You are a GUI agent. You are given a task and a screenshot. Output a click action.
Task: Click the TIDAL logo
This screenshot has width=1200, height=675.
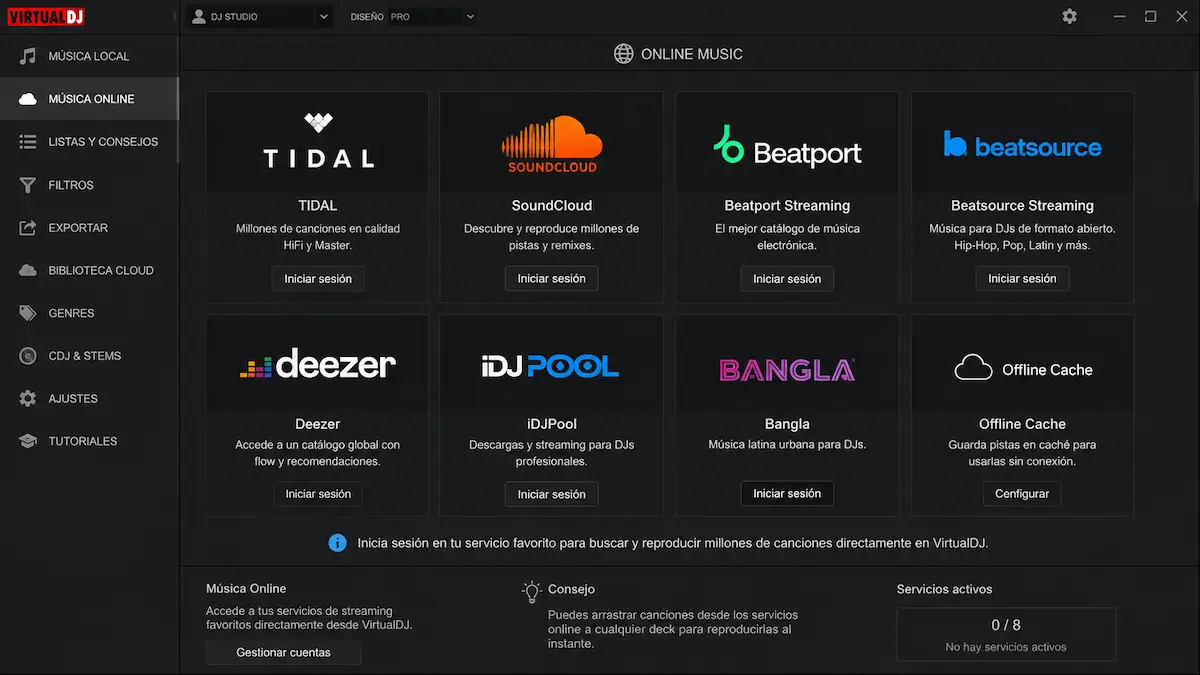point(318,141)
